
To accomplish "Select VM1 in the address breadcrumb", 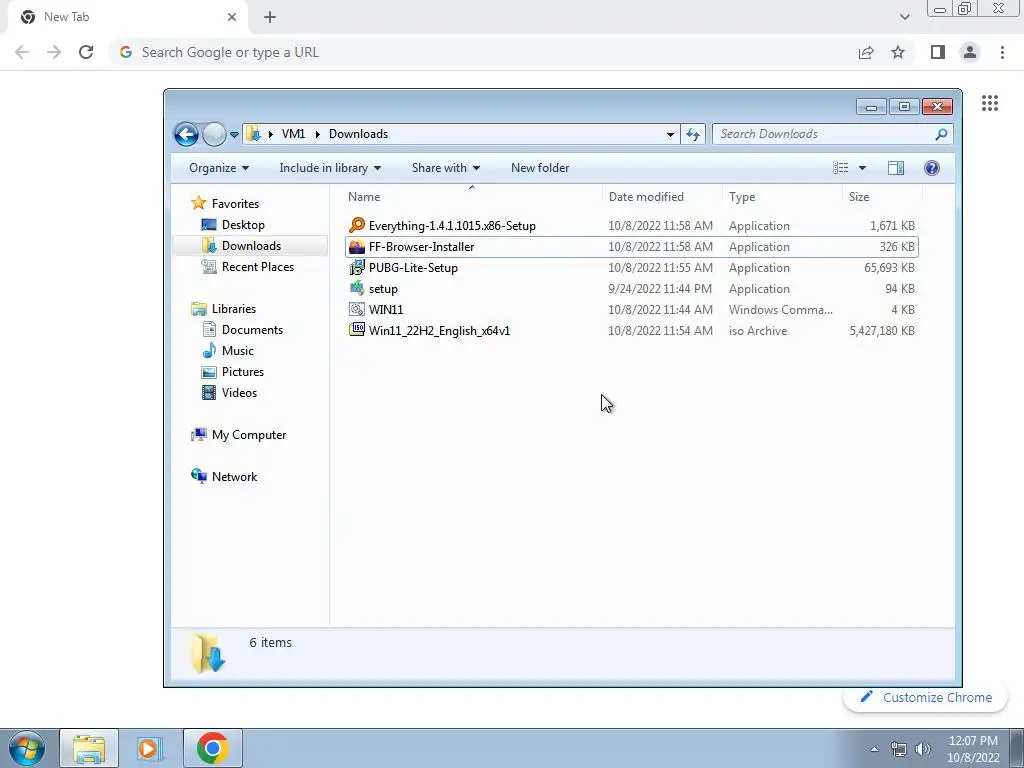I will pyautogui.click(x=293, y=134).
